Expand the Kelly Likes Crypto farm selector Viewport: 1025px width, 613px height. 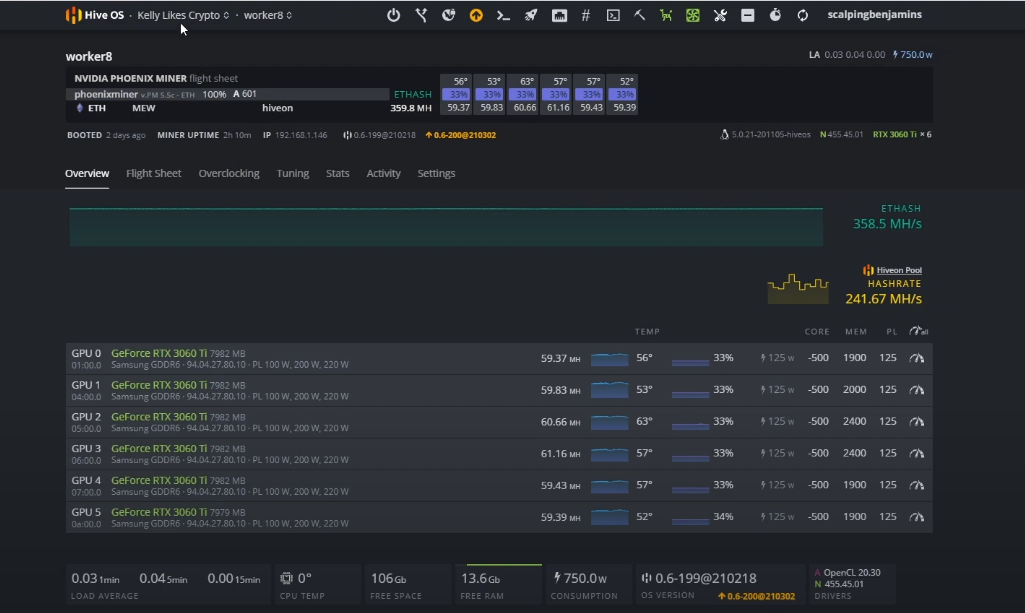[x=183, y=15]
